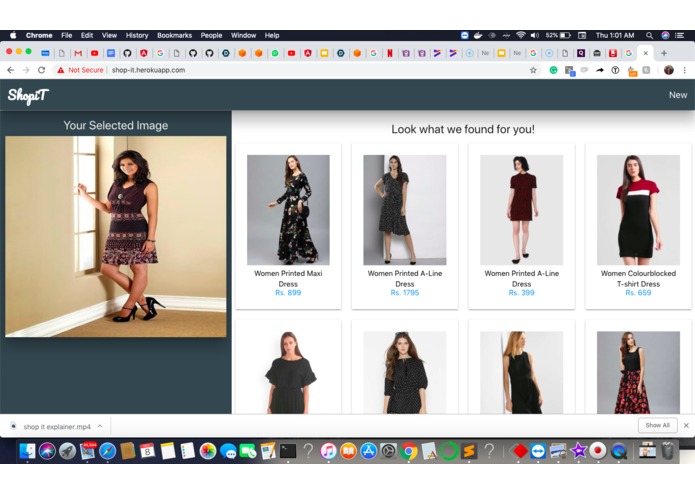Viewport: 695px width, 494px height.
Task: Open Messages from the dock
Action: click(x=228, y=451)
